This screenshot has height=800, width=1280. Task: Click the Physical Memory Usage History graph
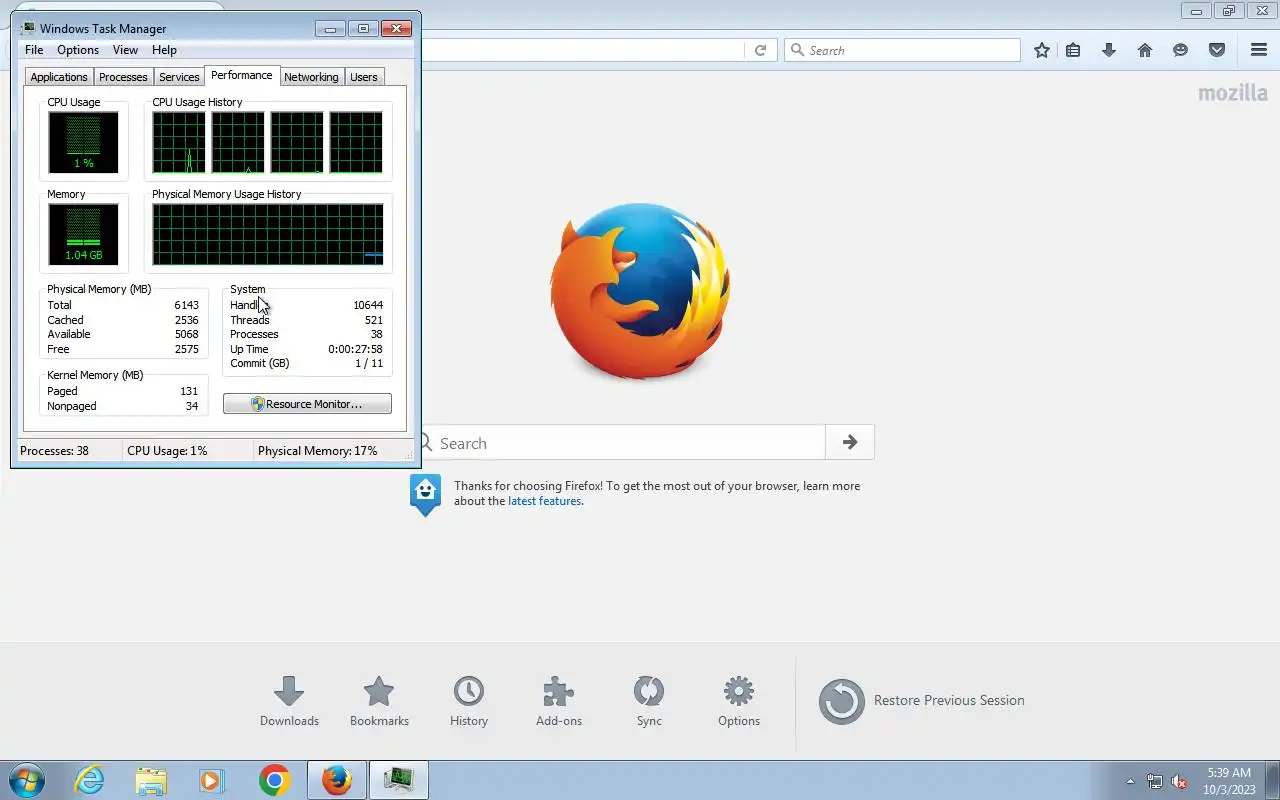(x=268, y=234)
